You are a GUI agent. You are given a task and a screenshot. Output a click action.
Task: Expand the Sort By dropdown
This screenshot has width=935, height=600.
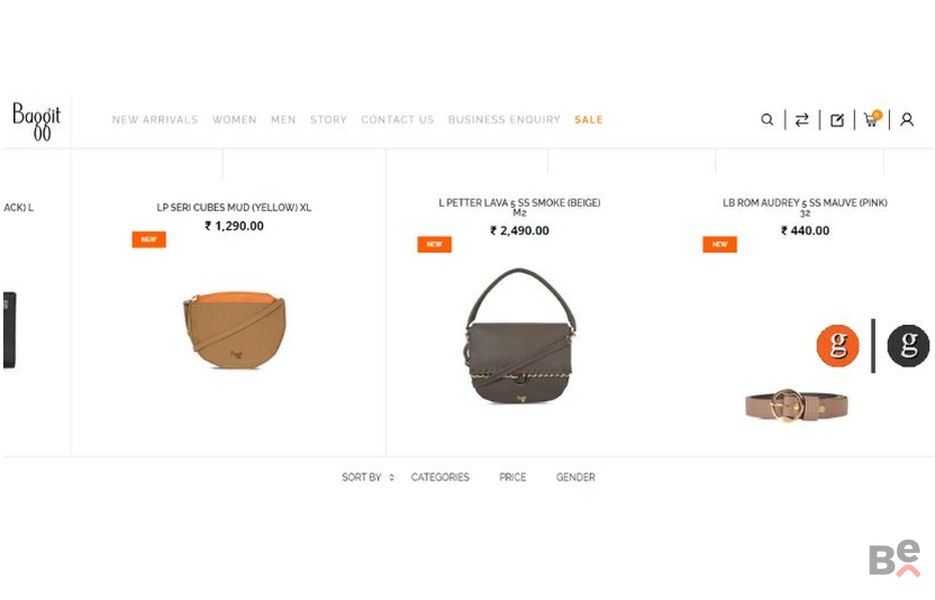coord(368,477)
